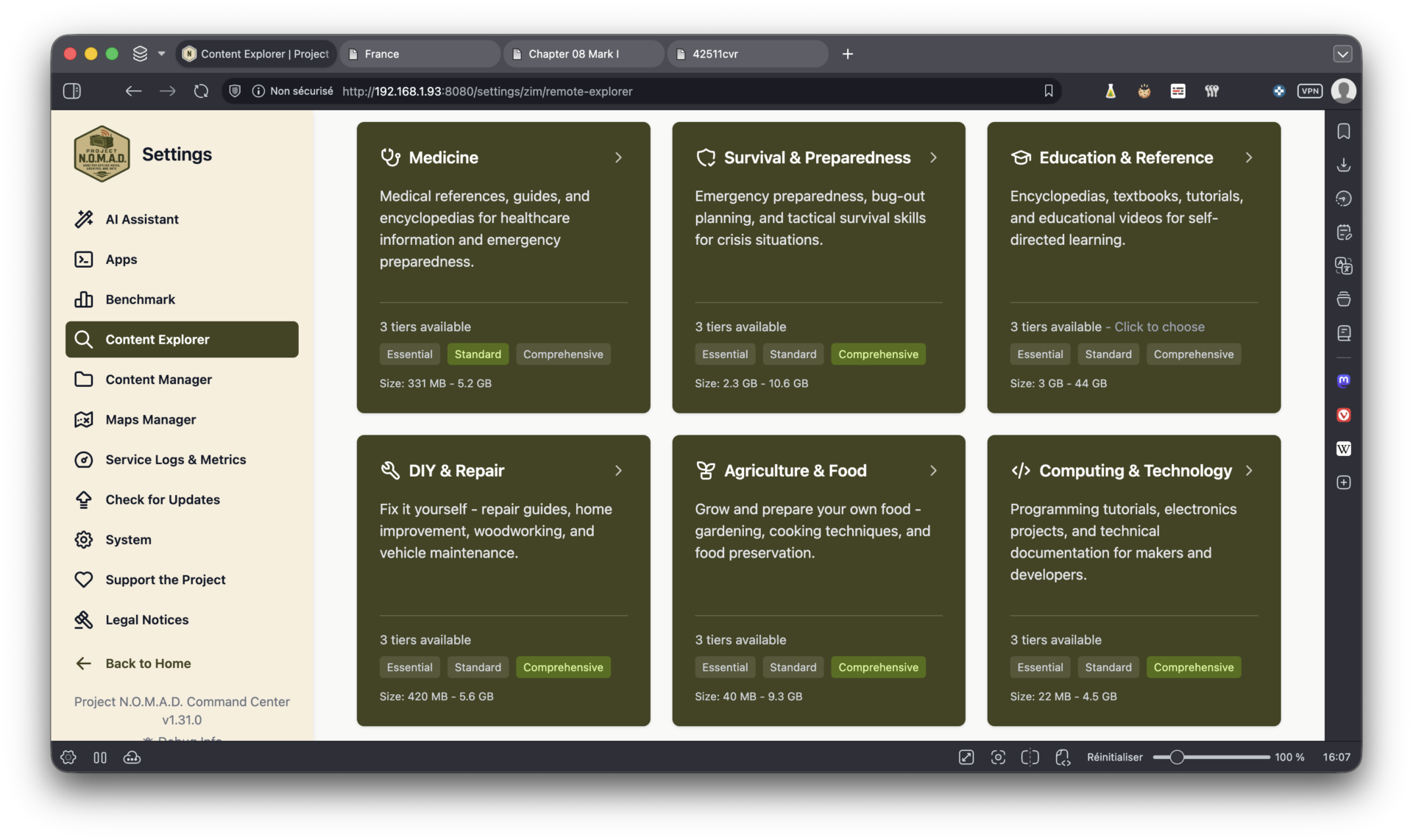Viewport: 1413px width, 840px height.
Task: Click the page zoom slider handle
Action: coord(1176,757)
